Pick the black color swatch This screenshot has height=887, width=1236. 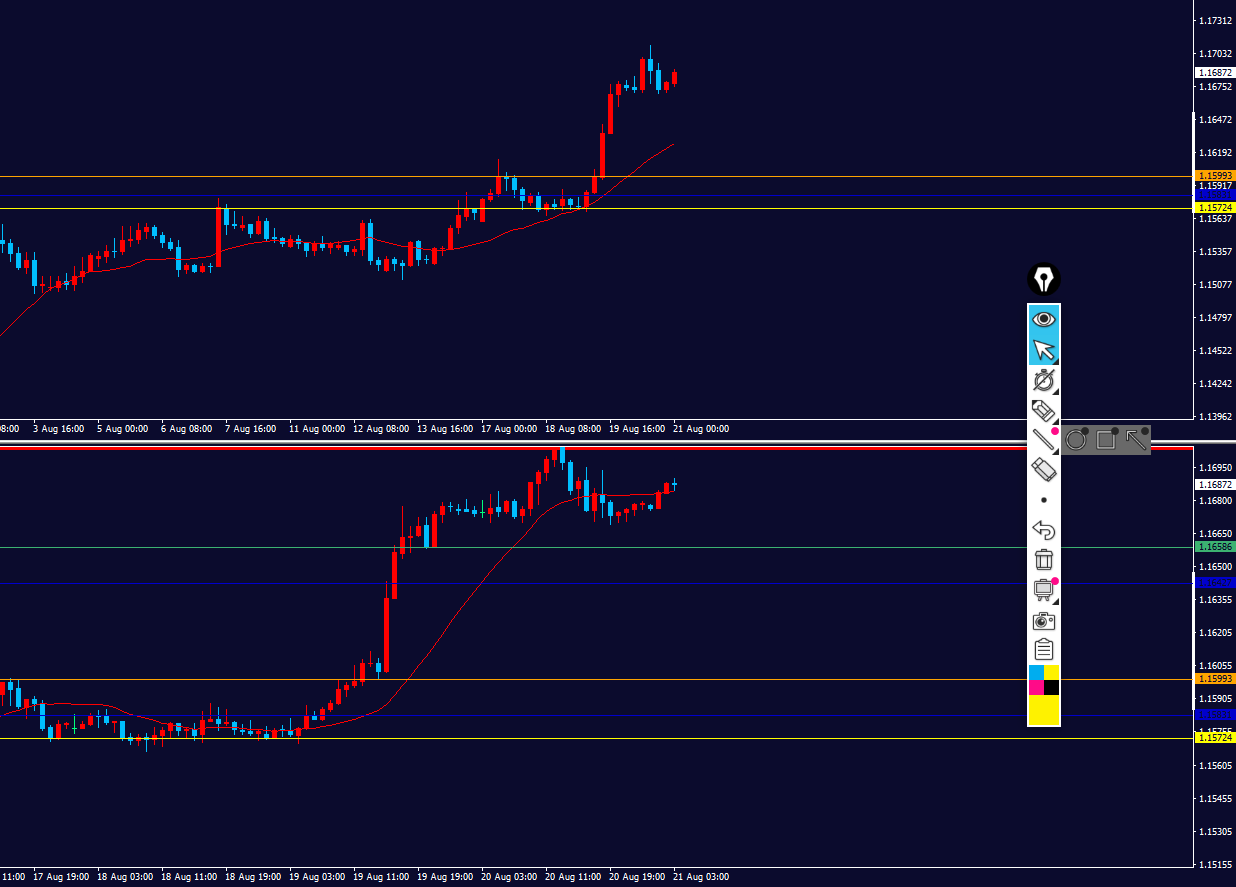pyautogui.click(x=1052, y=687)
